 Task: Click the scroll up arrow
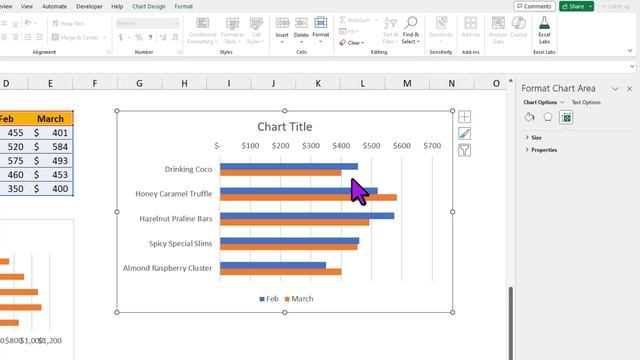pyautogui.click(x=510, y=81)
